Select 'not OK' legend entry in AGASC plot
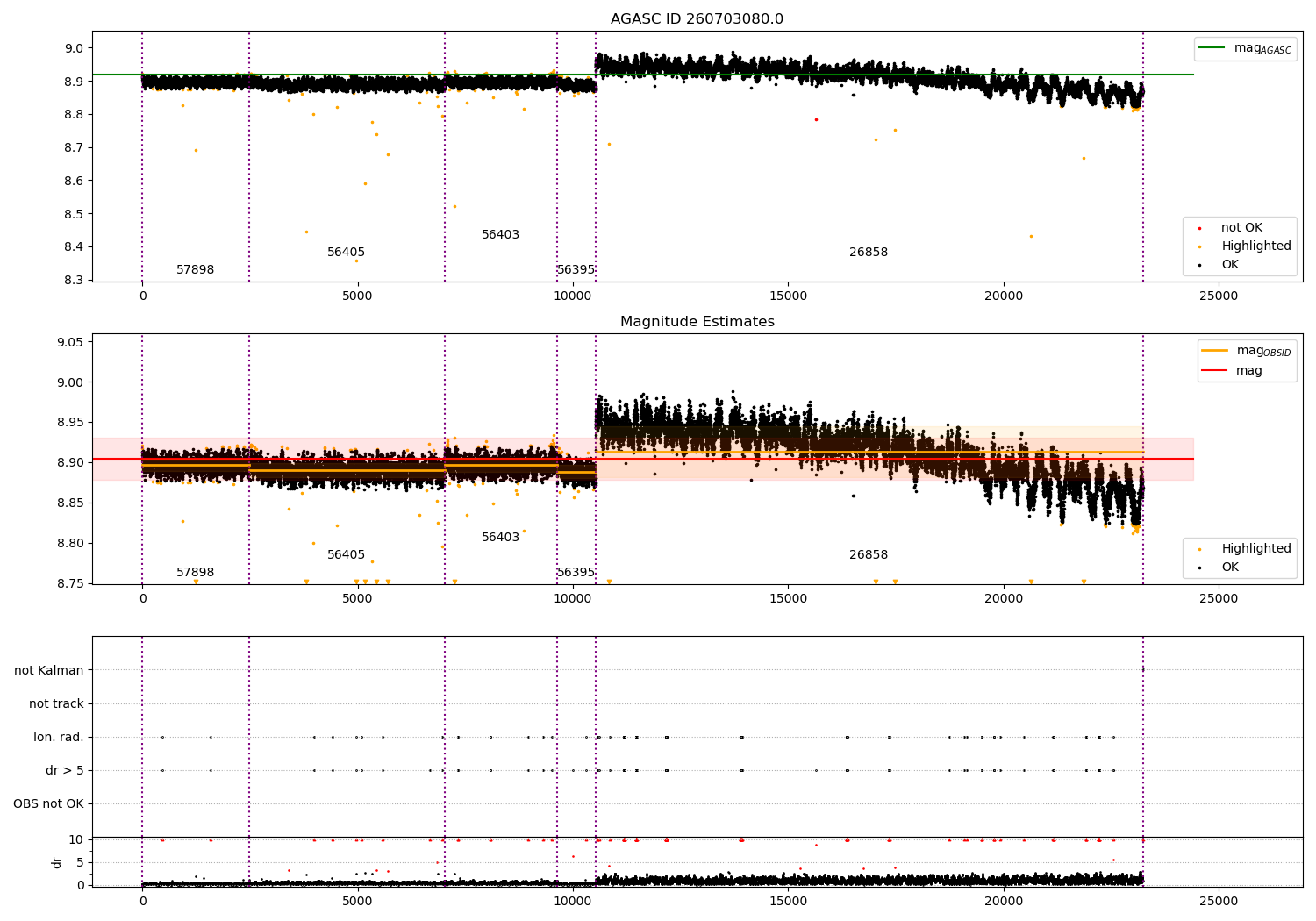The image size is (1316, 921). [1241, 228]
